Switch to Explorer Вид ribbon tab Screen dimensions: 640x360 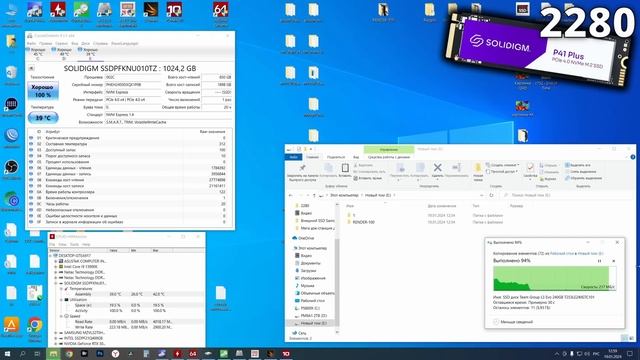(x=356, y=157)
